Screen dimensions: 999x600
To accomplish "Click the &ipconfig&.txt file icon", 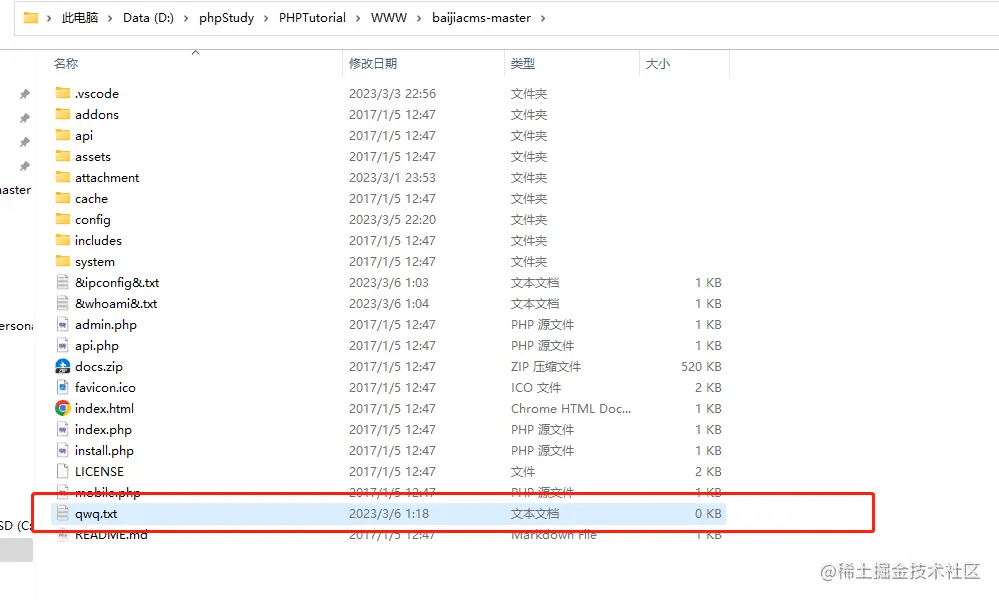I will [62, 282].
